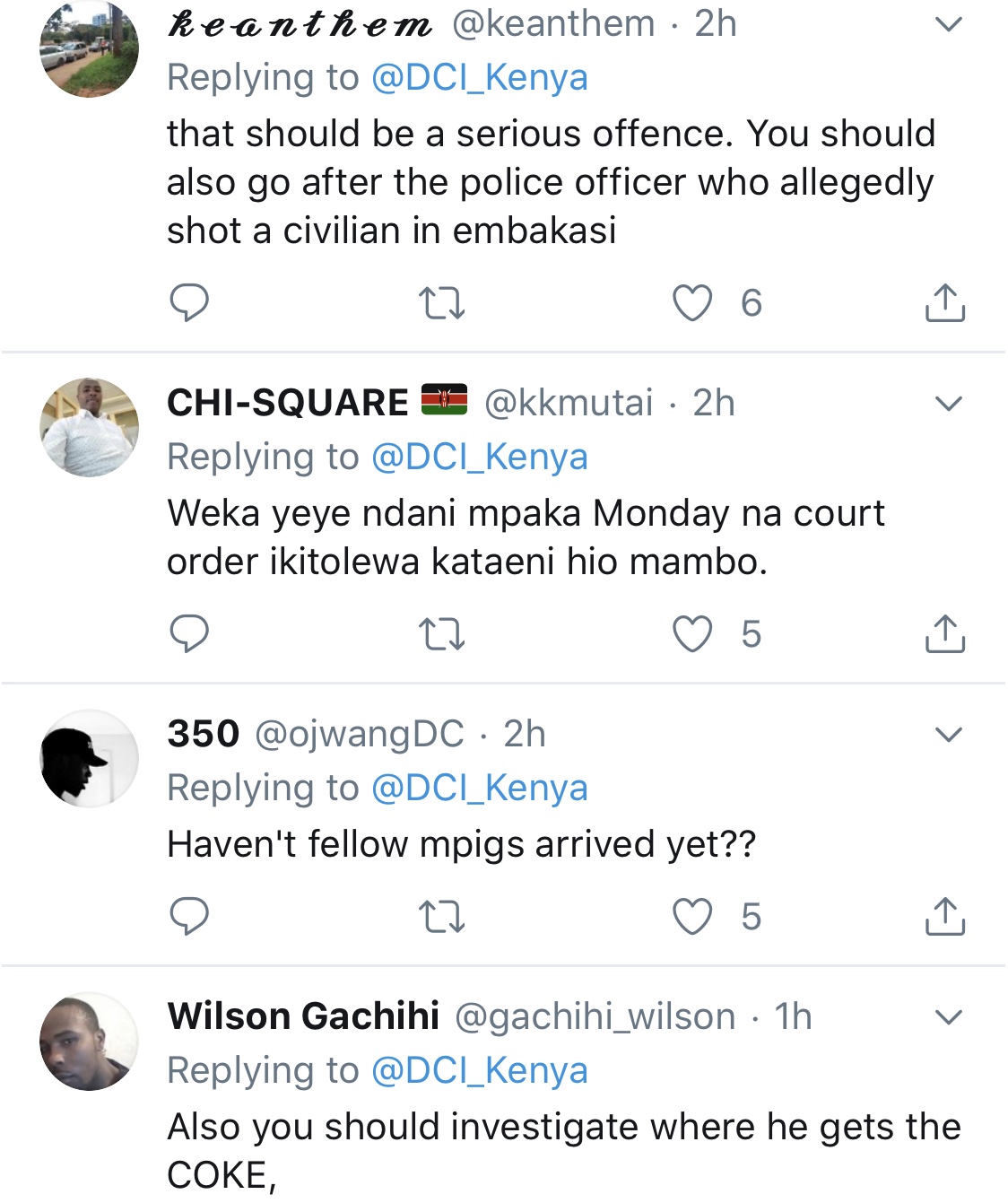
Task: Share keanthem's tweet via share icon
Action: tap(944, 302)
